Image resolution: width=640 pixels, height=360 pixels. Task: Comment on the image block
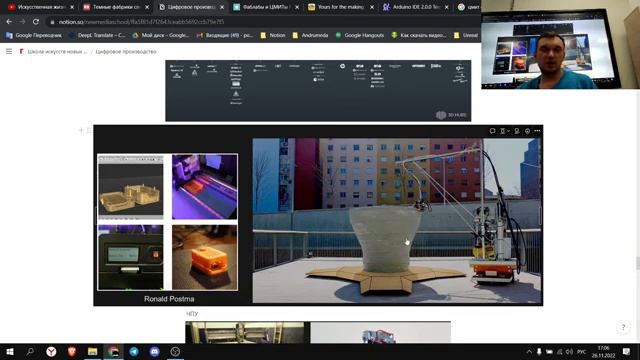492,131
